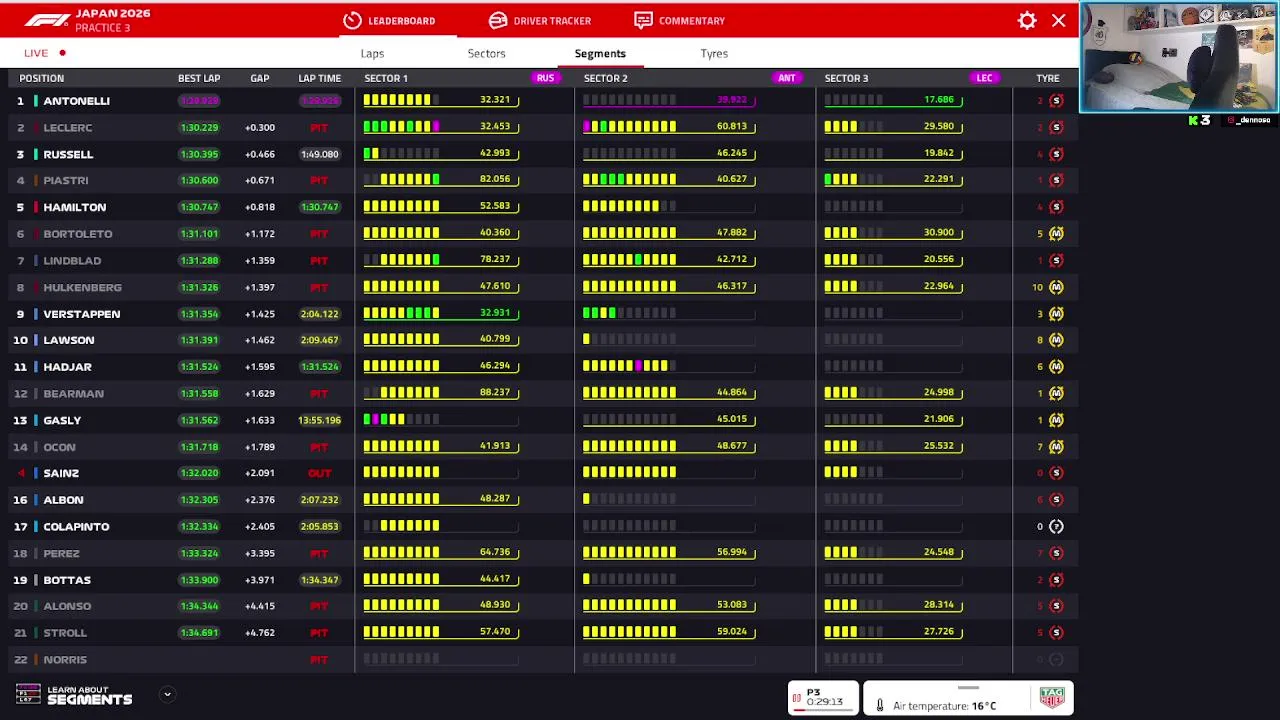
Task: Click Perez's soft tyre icon
Action: tap(1056, 553)
